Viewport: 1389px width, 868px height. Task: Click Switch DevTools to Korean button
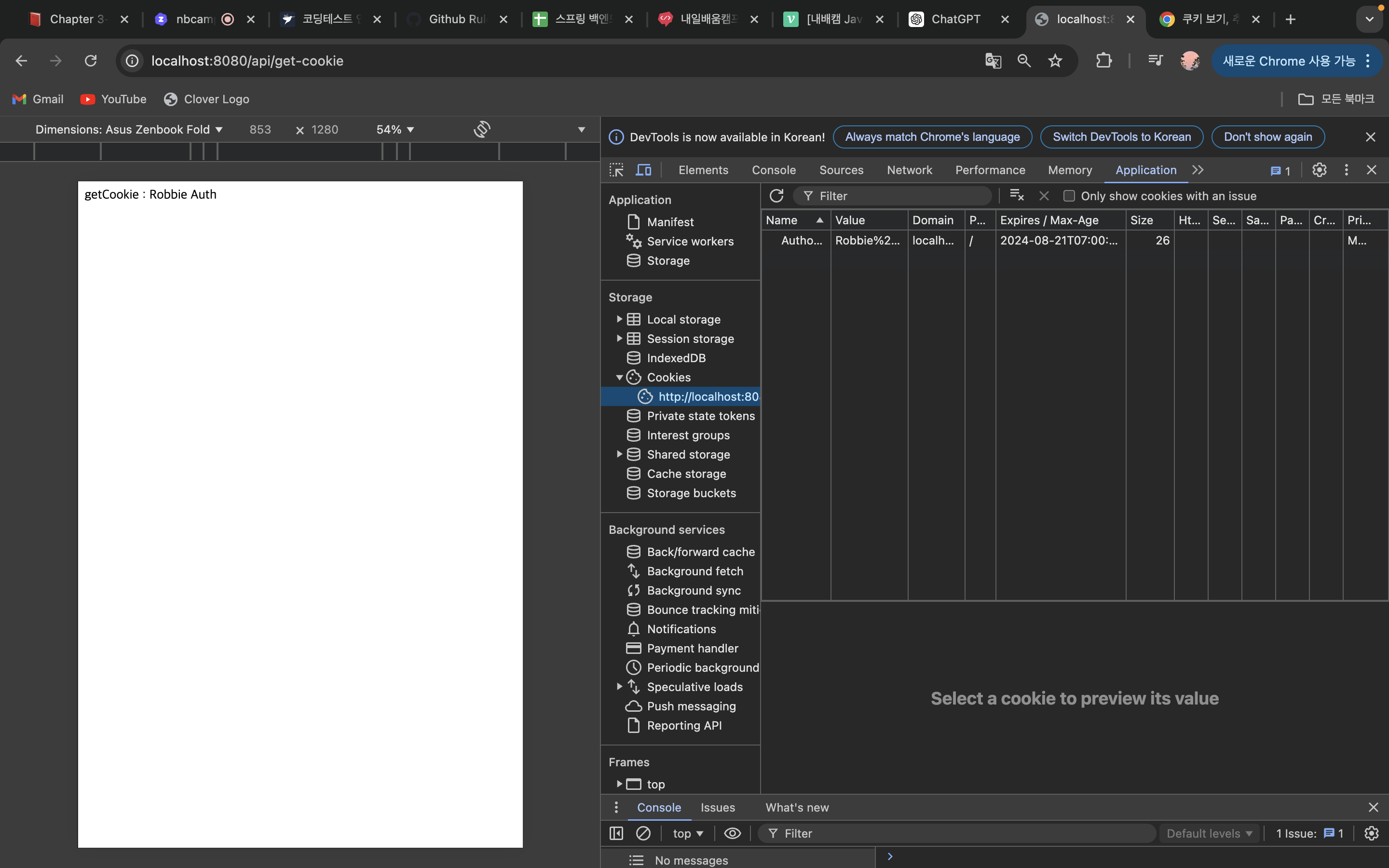(1121, 136)
